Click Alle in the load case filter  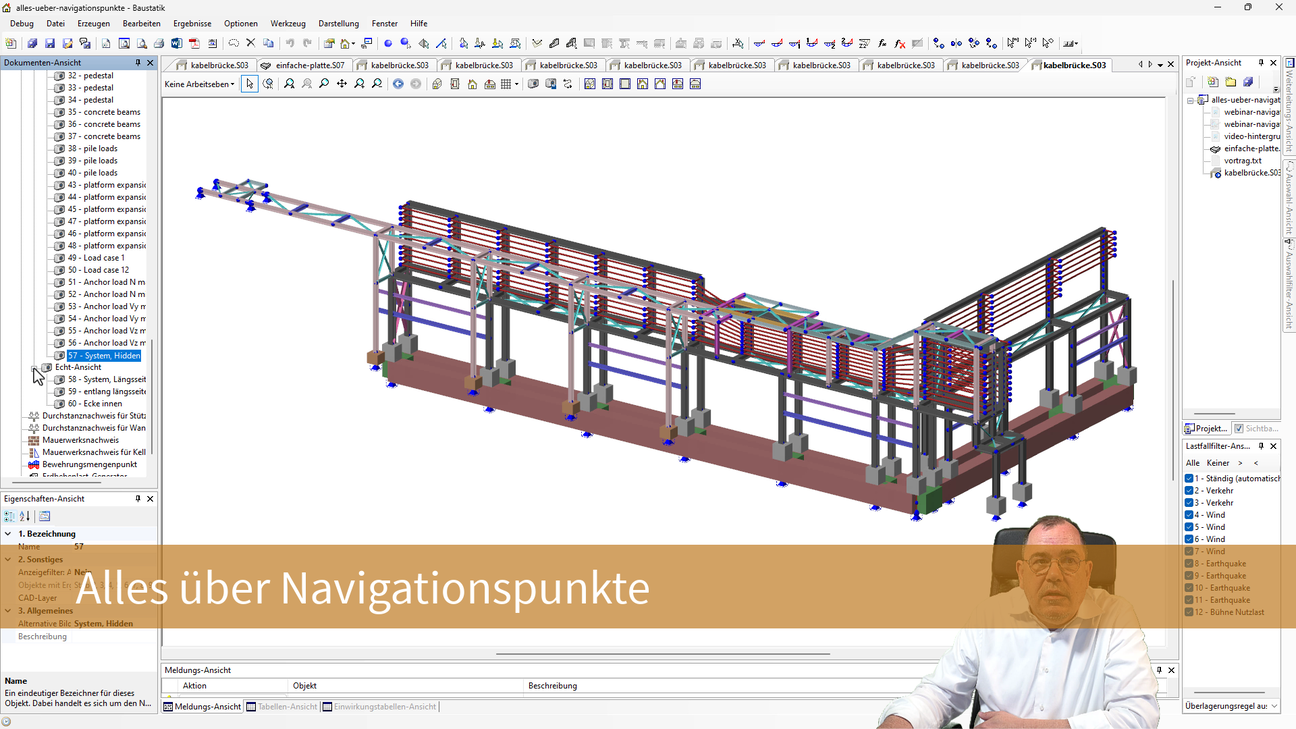coord(1192,463)
